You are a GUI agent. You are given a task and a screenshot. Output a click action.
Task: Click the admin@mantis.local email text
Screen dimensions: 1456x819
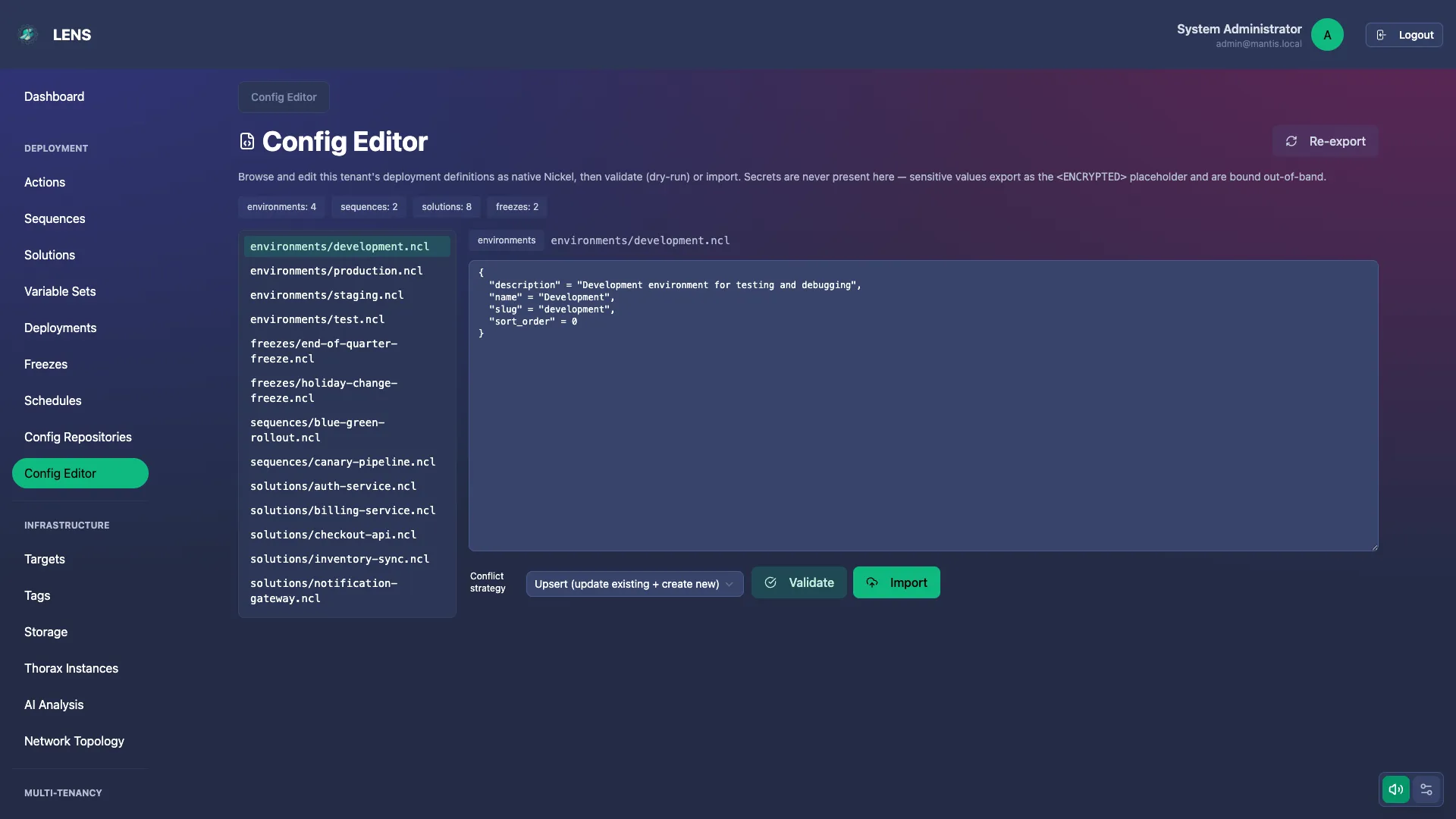1259,44
